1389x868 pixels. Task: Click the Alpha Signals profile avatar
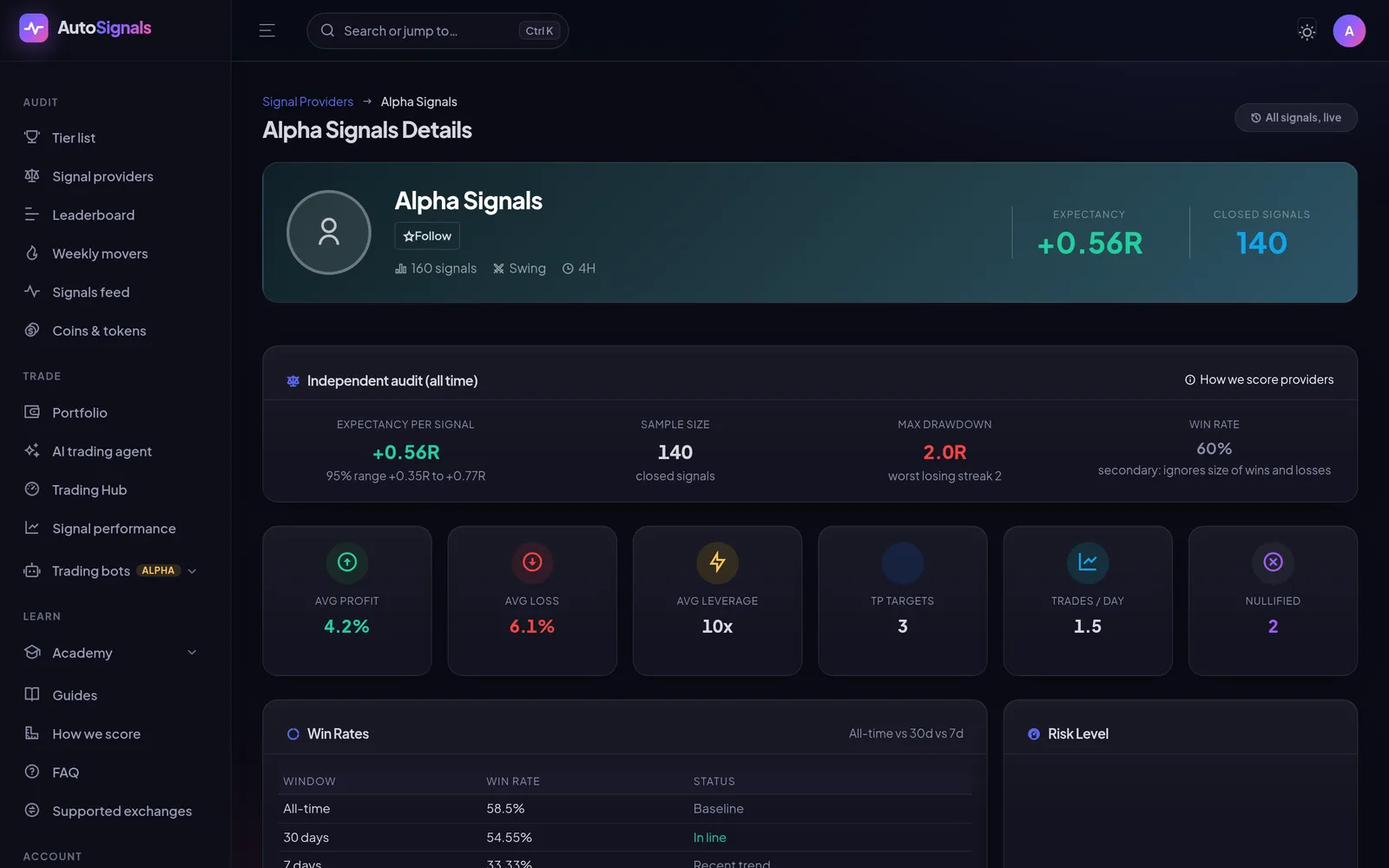tap(329, 233)
